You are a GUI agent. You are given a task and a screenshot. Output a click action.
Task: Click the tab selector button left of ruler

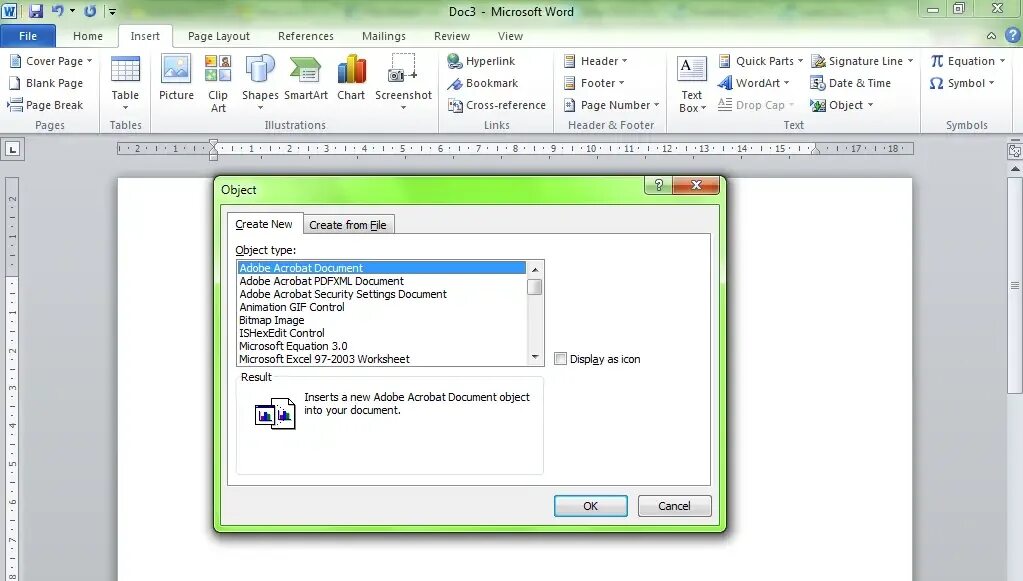tap(12, 149)
